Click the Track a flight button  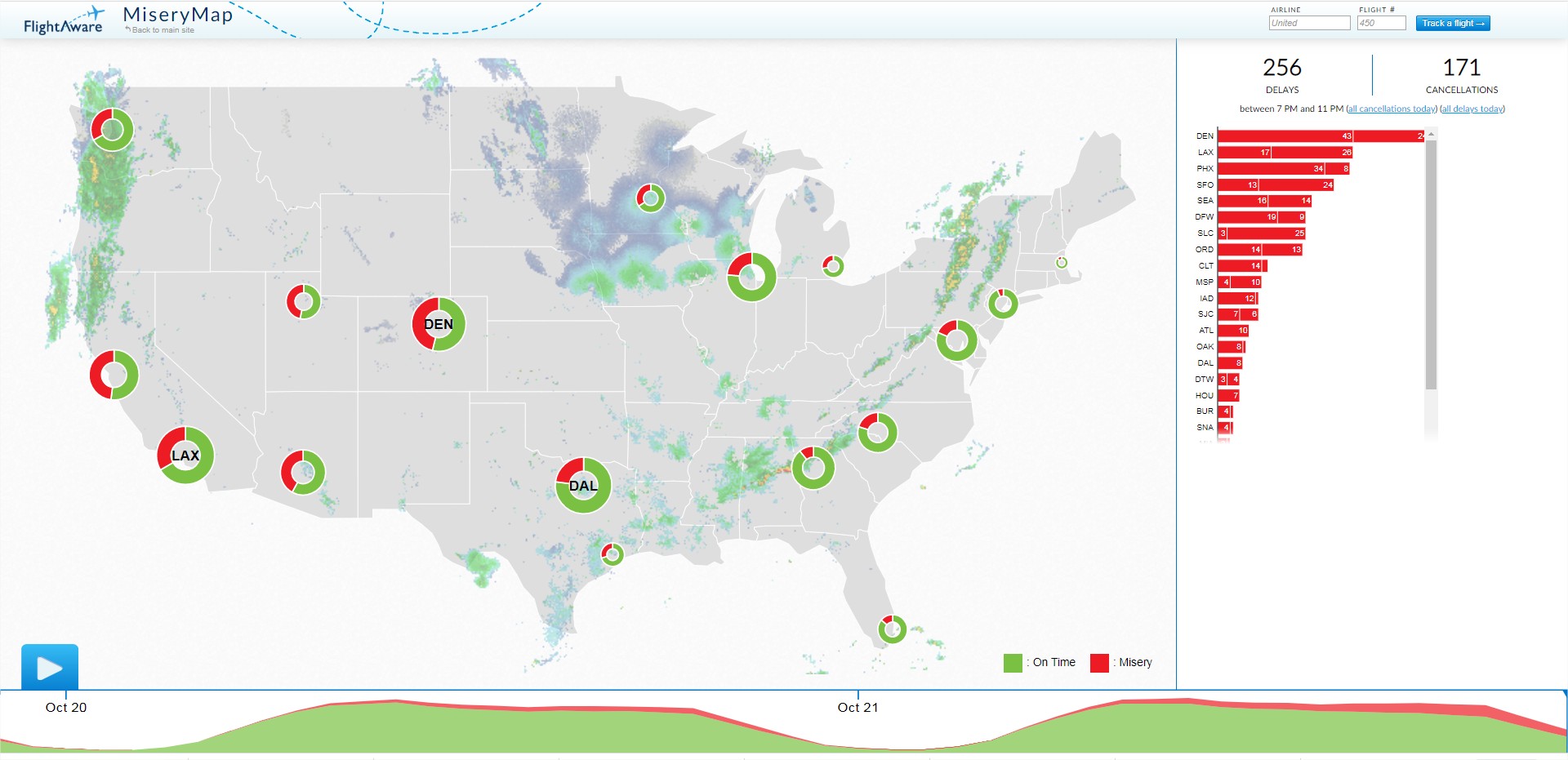[1453, 23]
